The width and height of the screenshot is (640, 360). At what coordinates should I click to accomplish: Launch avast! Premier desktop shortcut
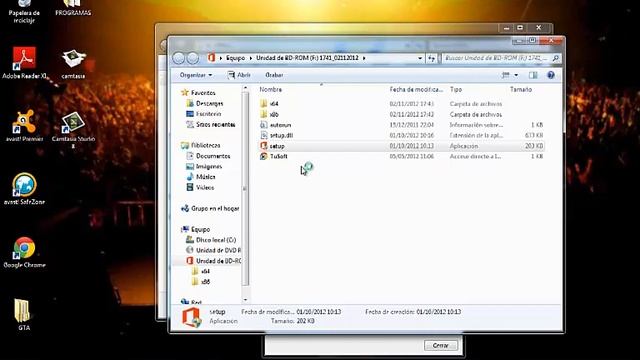tap(24, 126)
